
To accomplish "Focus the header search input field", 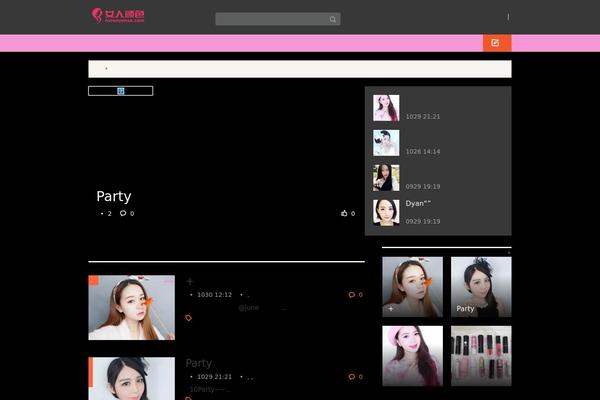I will 278,19.
